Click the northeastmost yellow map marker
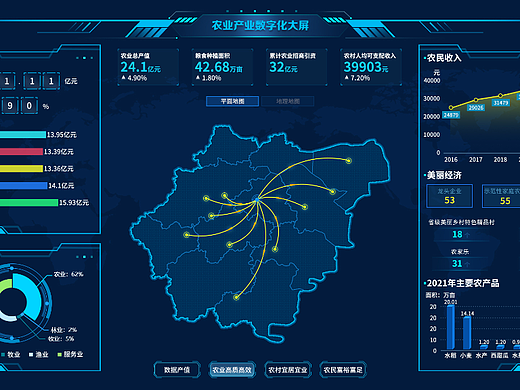 [x=348, y=161]
